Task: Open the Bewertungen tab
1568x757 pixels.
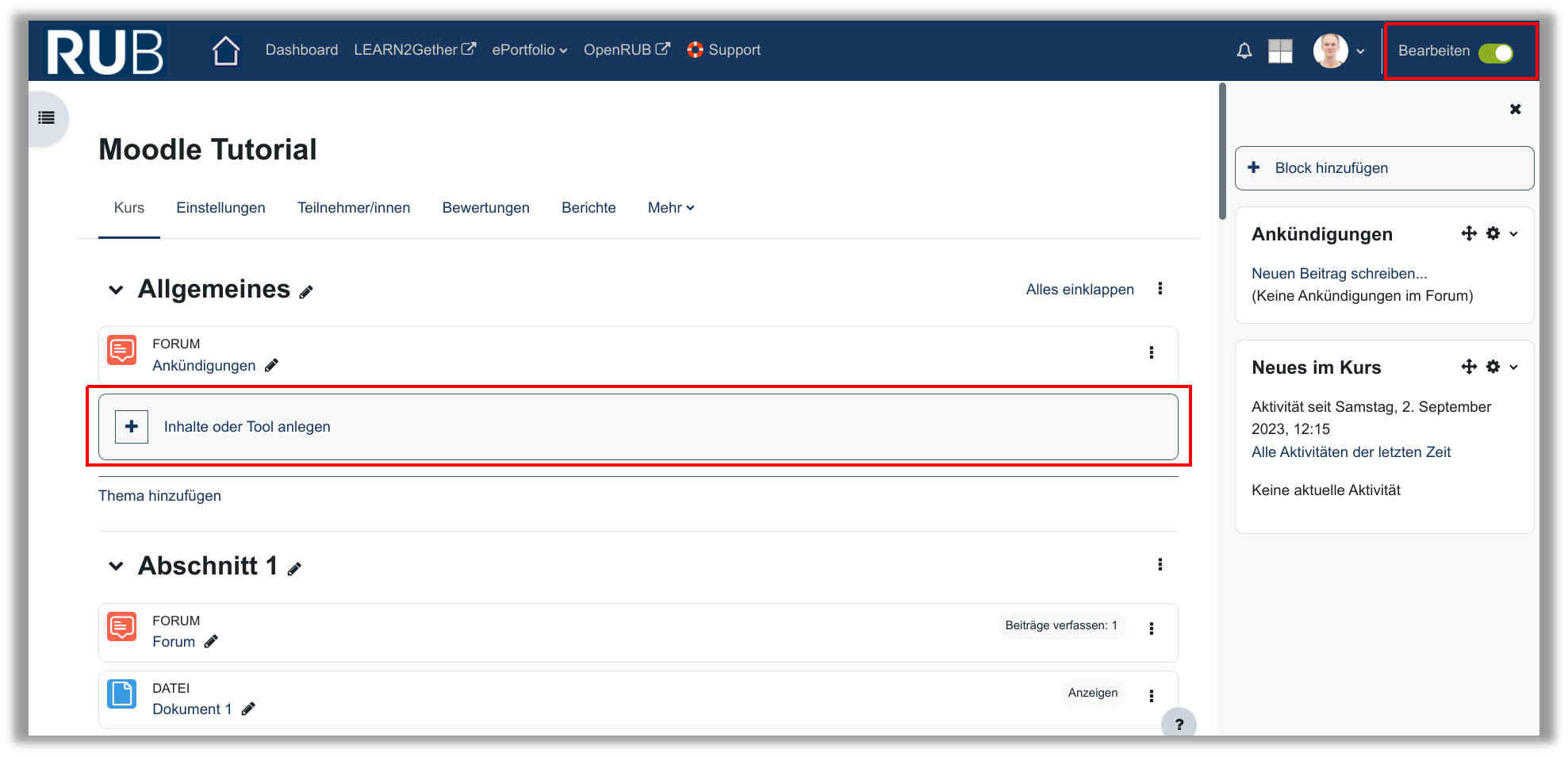Action: click(485, 208)
